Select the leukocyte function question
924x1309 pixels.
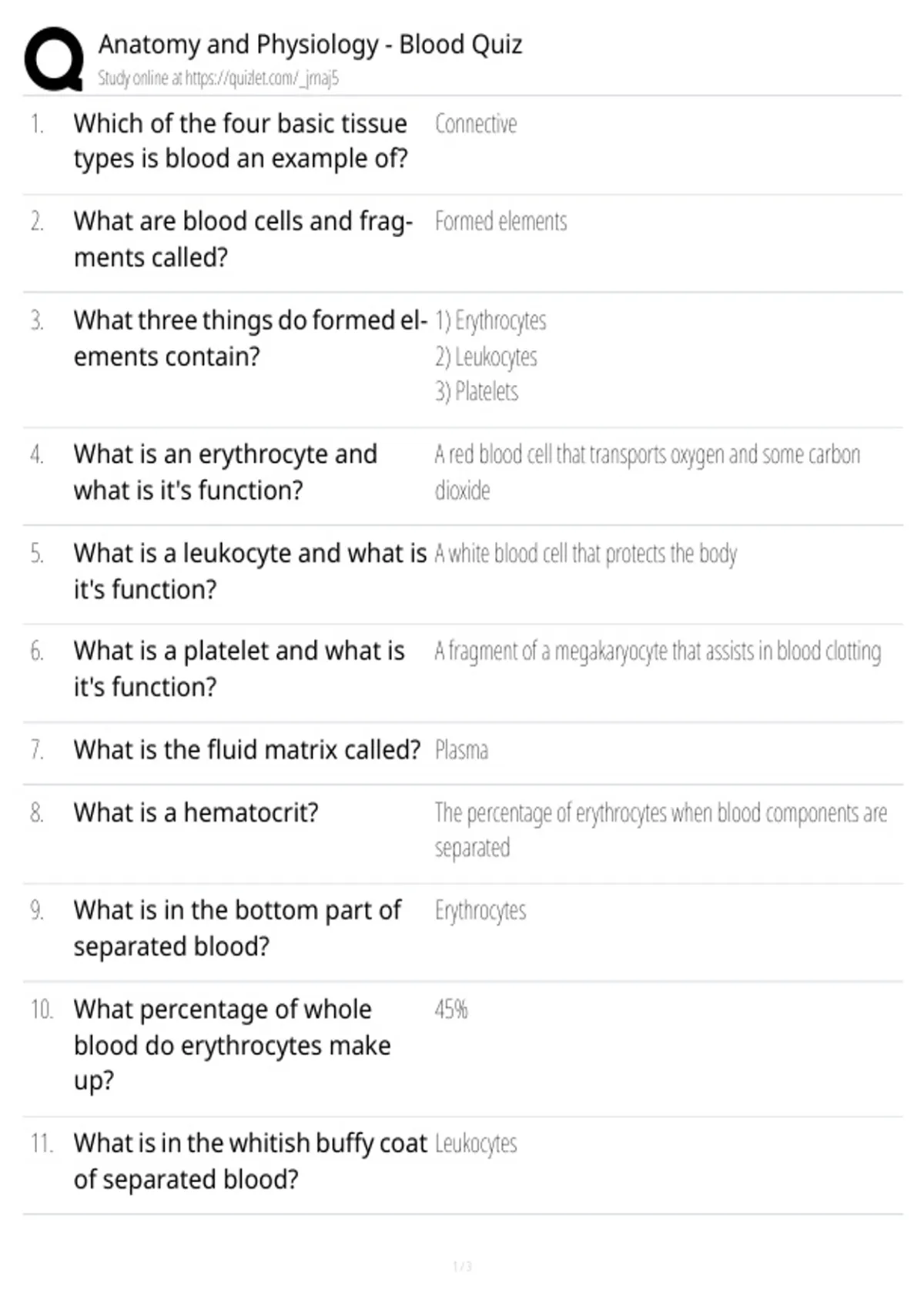(250, 571)
